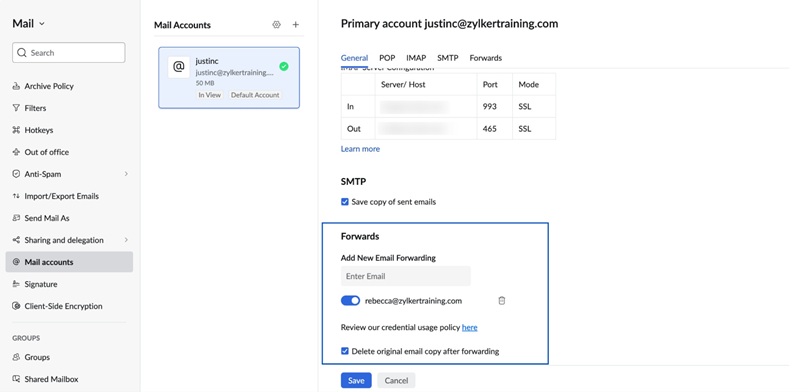Click the Mode column header
811x392 pixels.
(529, 84)
